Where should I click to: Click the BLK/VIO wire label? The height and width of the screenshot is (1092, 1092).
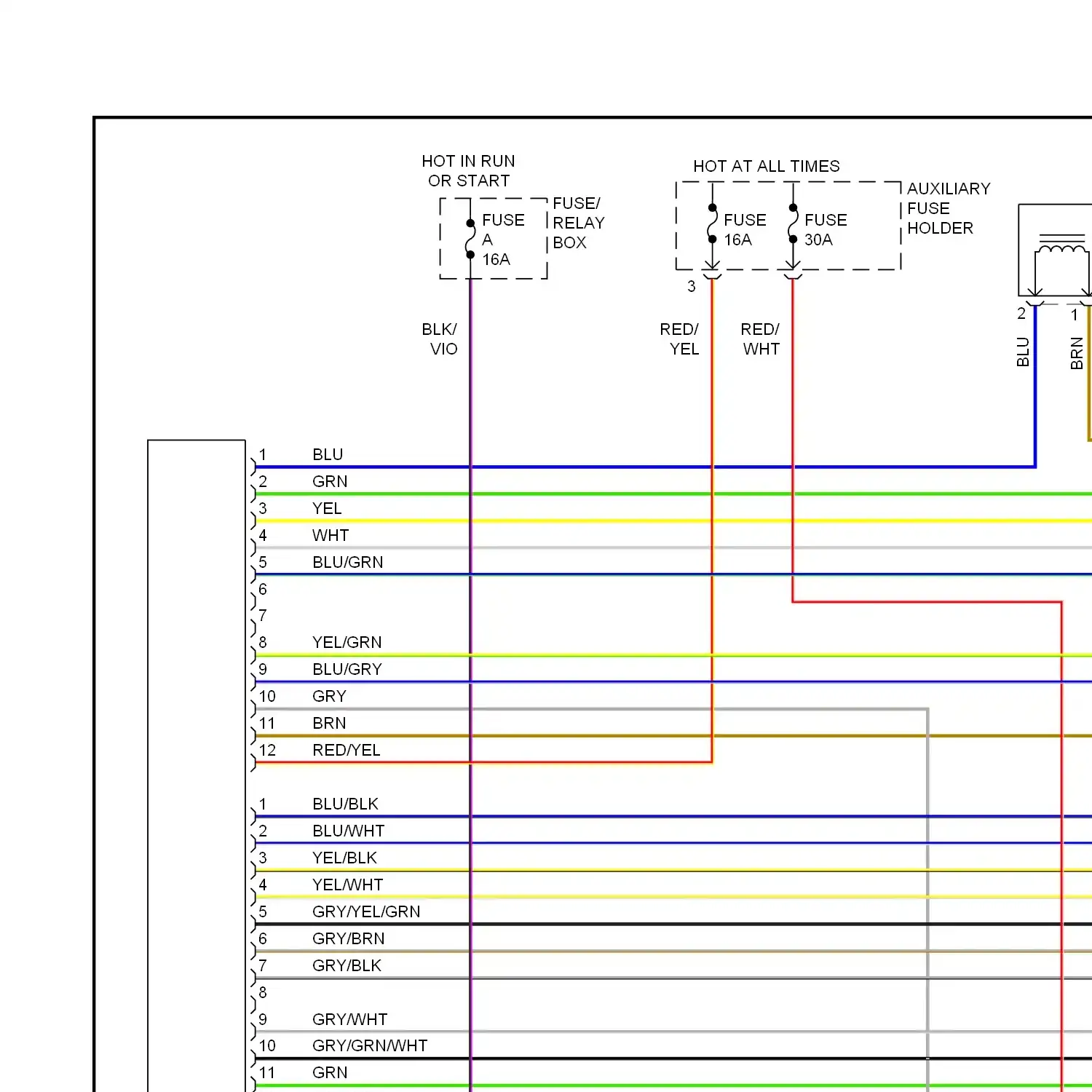440,339
